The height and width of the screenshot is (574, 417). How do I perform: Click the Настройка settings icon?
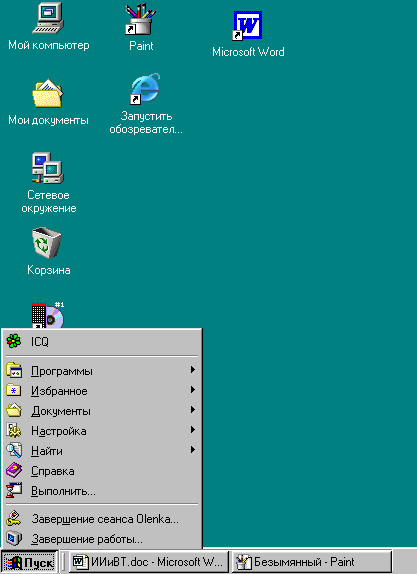point(14,430)
